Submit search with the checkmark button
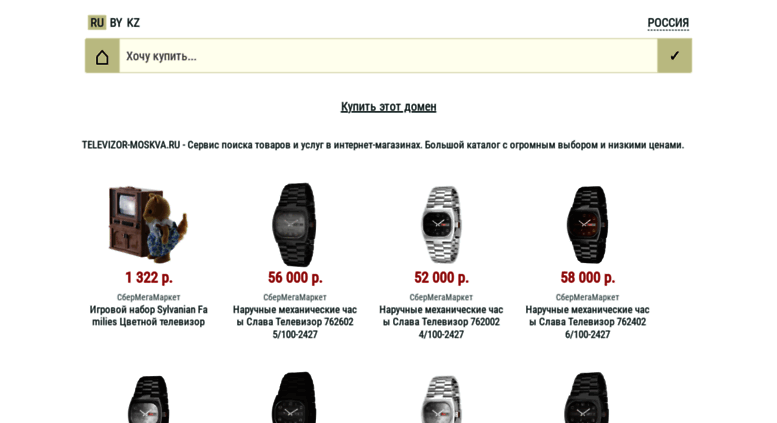Viewport: 777px width, 423px height. tap(674, 56)
